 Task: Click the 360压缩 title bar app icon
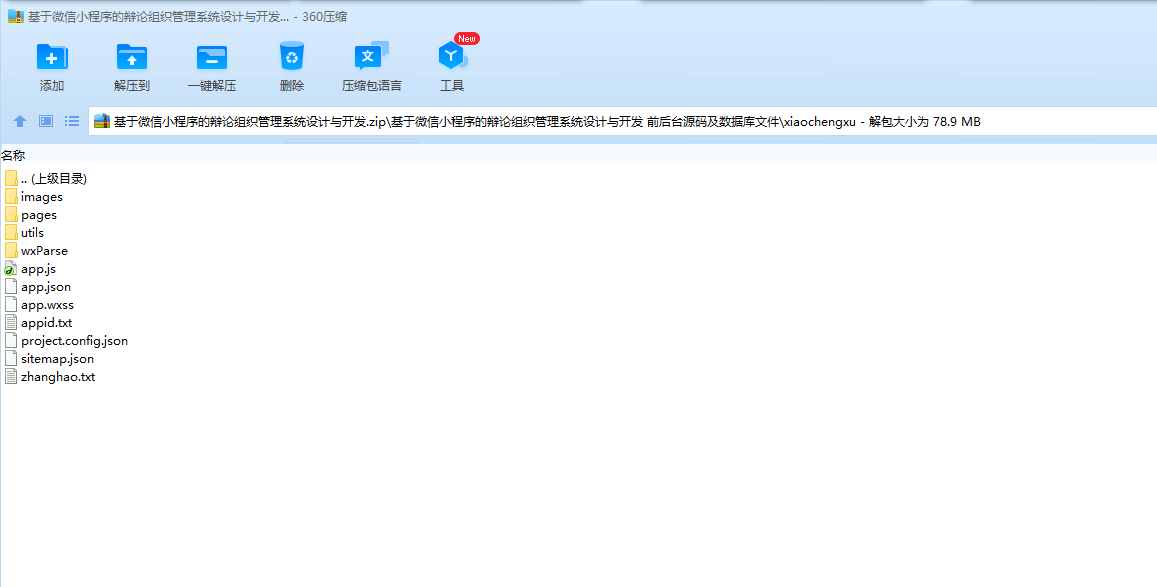pos(15,16)
